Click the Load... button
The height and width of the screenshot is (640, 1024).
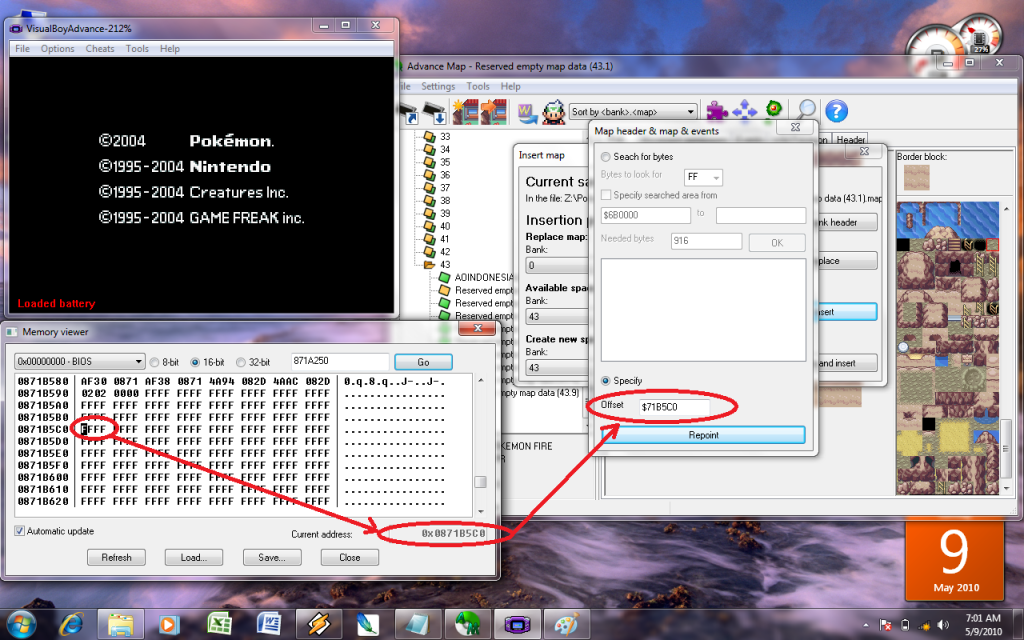[193, 557]
